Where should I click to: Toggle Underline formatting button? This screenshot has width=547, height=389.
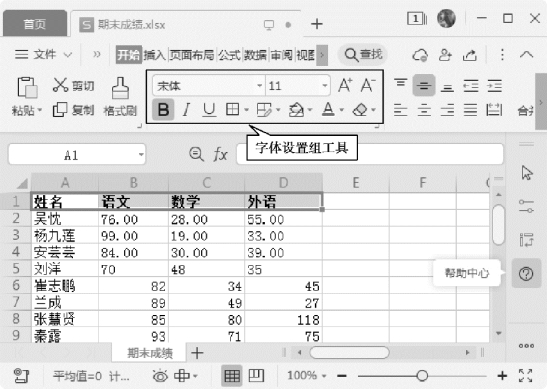pos(209,110)
